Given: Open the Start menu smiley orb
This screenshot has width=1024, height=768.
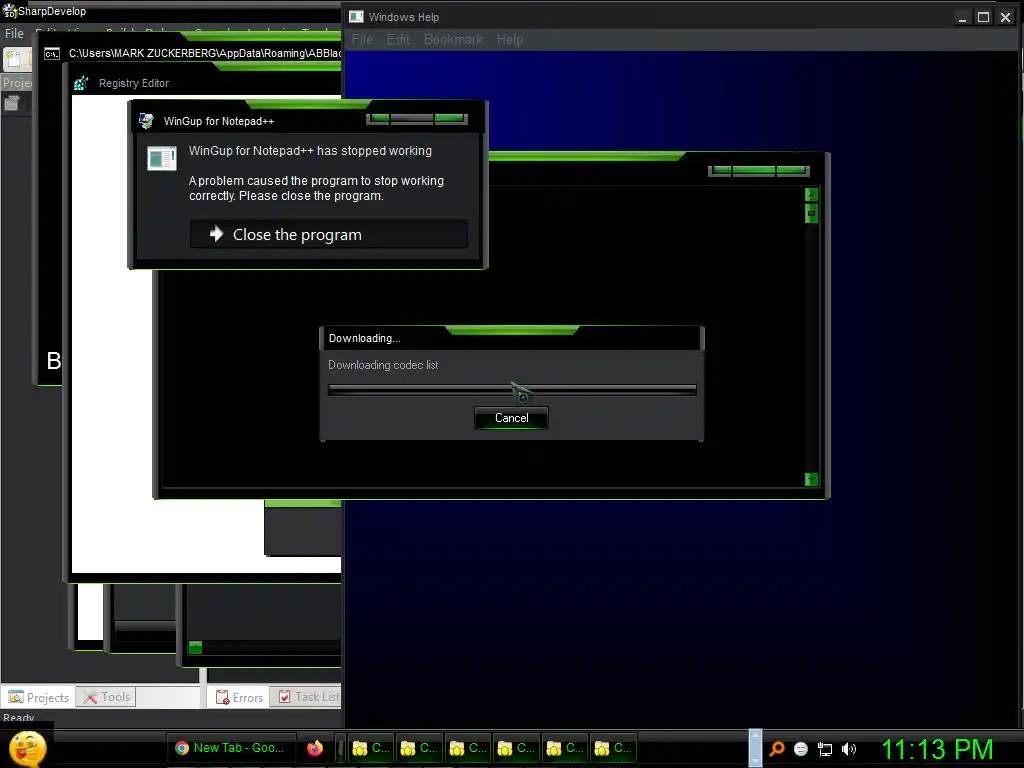Looking at the screenshot, I should [x=27, y=748].
